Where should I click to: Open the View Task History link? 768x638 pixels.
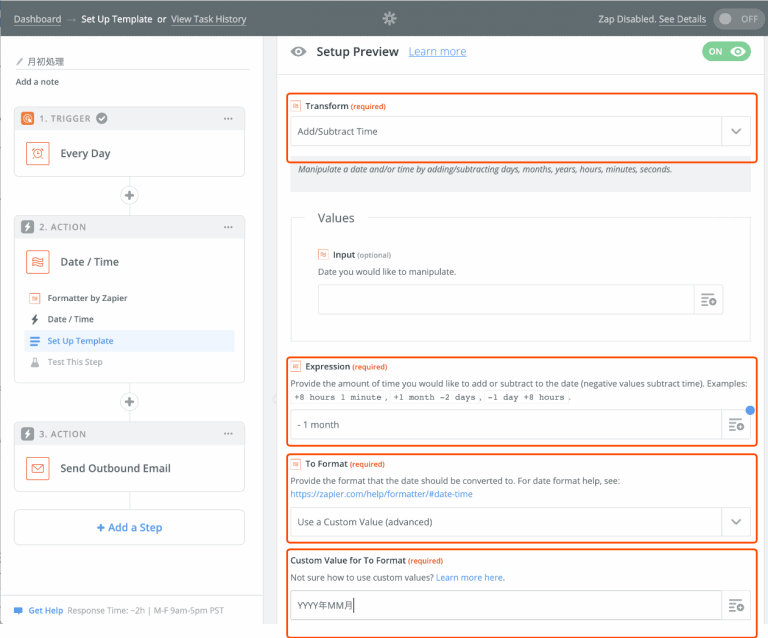(208, 19)
